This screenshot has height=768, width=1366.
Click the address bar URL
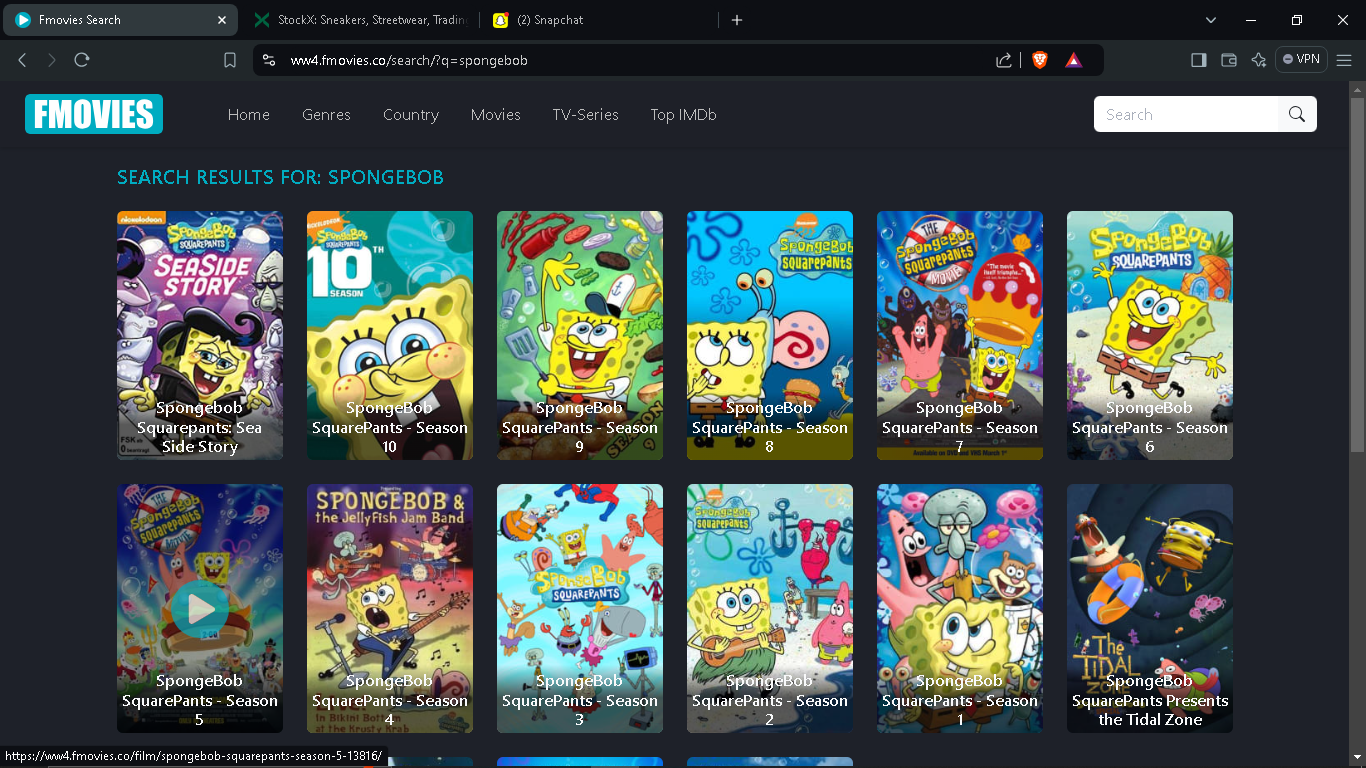pyautogui.click(x=409, y=60)
